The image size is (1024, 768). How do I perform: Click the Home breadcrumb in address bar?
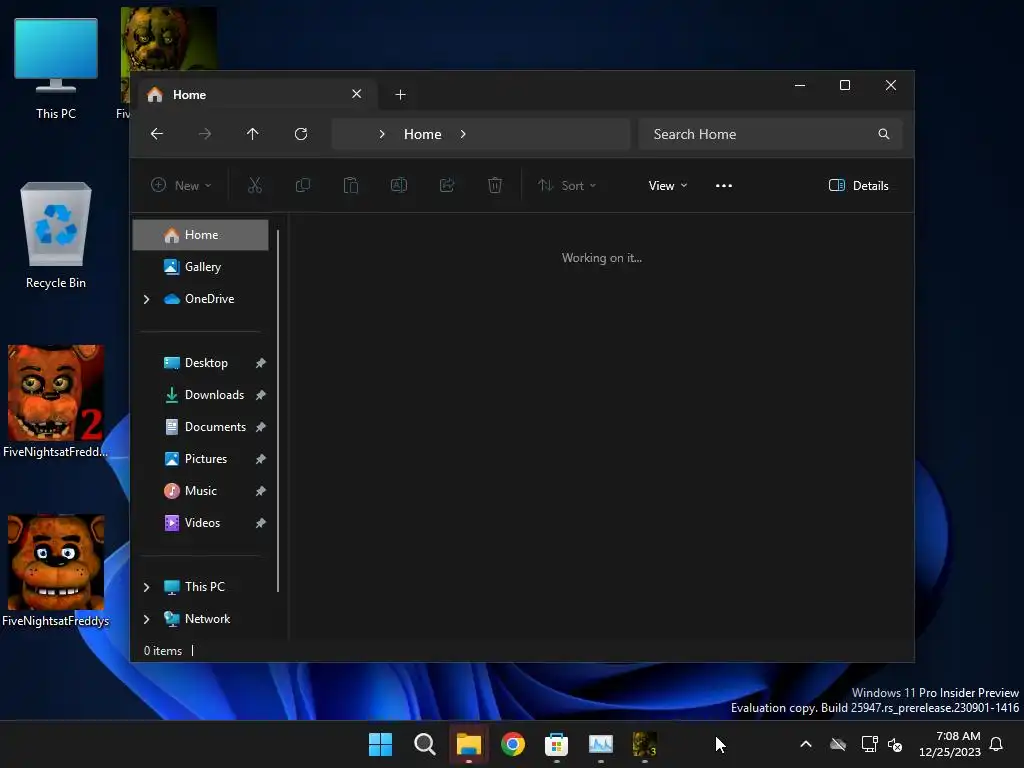click(x=423, y=134)
